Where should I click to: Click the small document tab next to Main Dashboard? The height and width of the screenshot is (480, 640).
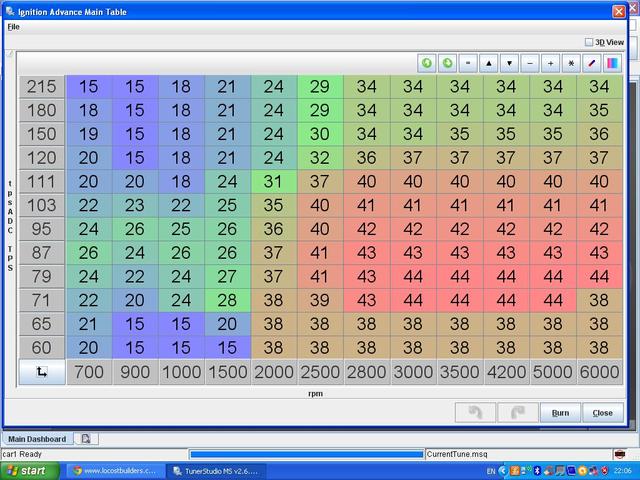[x=85, y=439]
